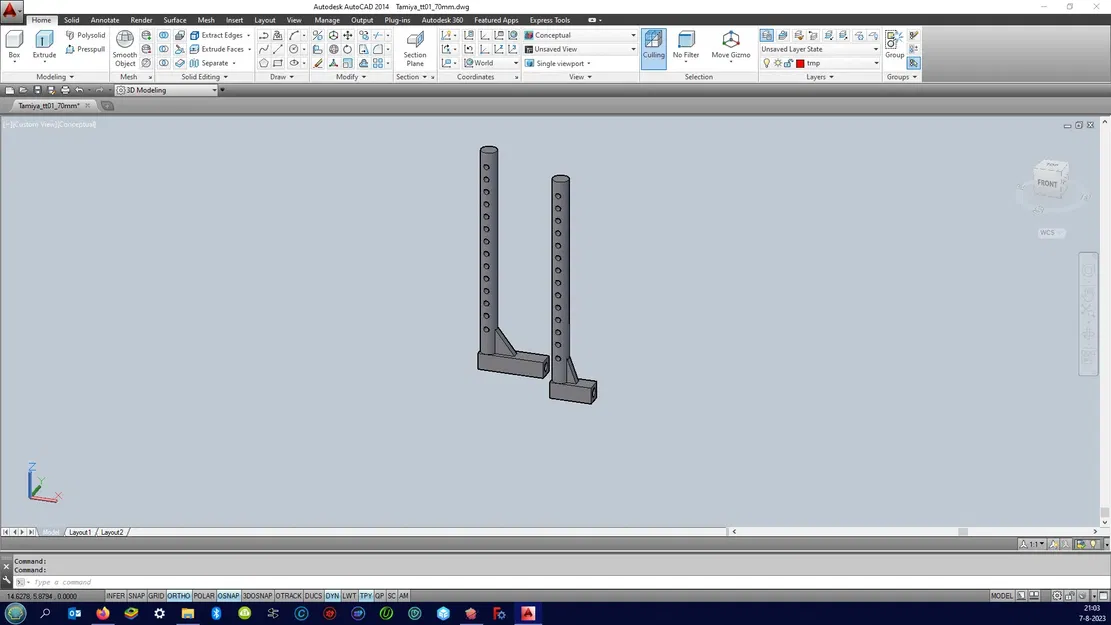This screenshot has height=625, width=1111.
Task: Click the Group objects icon
Action: click(894, 43)
